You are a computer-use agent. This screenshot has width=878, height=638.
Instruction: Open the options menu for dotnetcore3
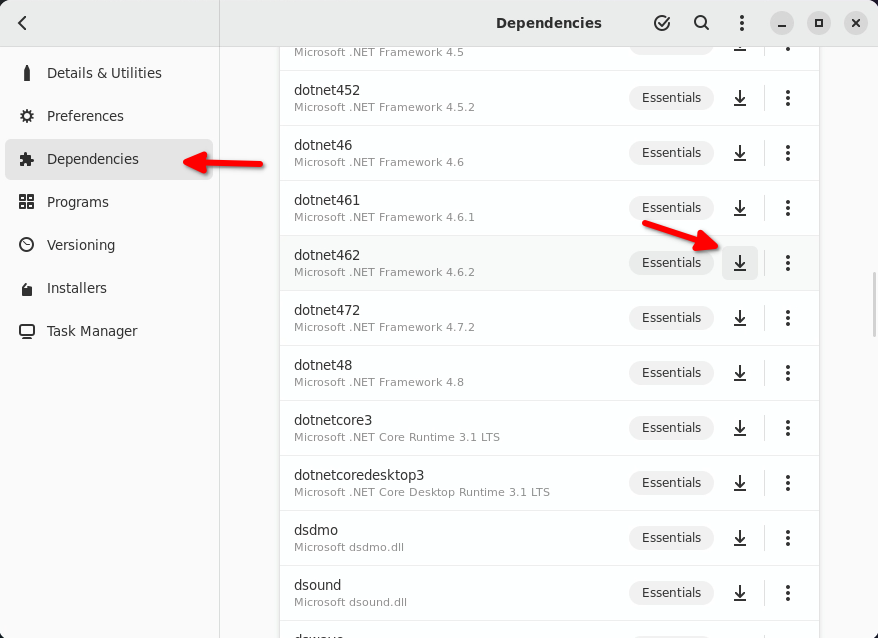point(788,428)
